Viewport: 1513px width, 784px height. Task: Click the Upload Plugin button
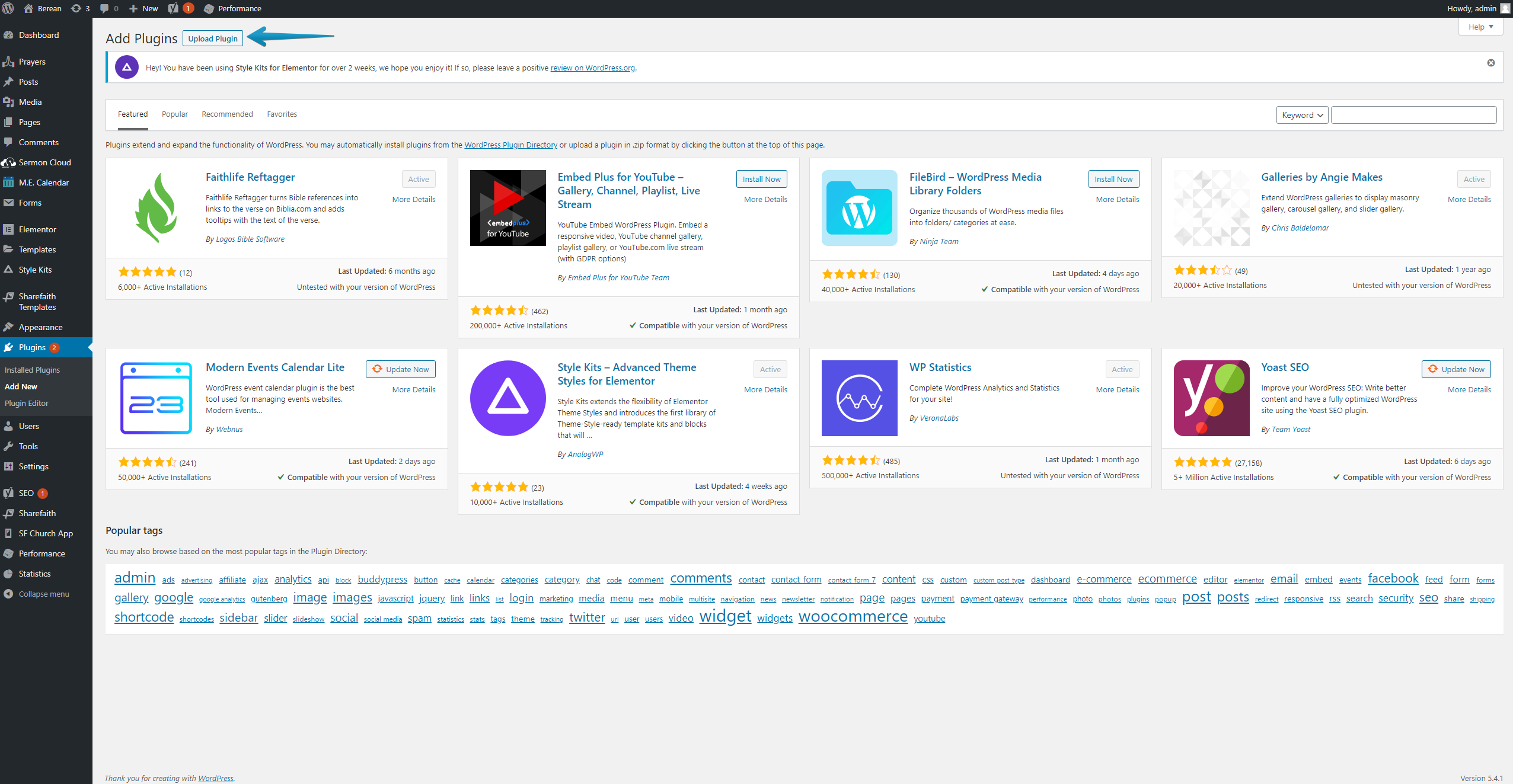[x=213, y=39]
